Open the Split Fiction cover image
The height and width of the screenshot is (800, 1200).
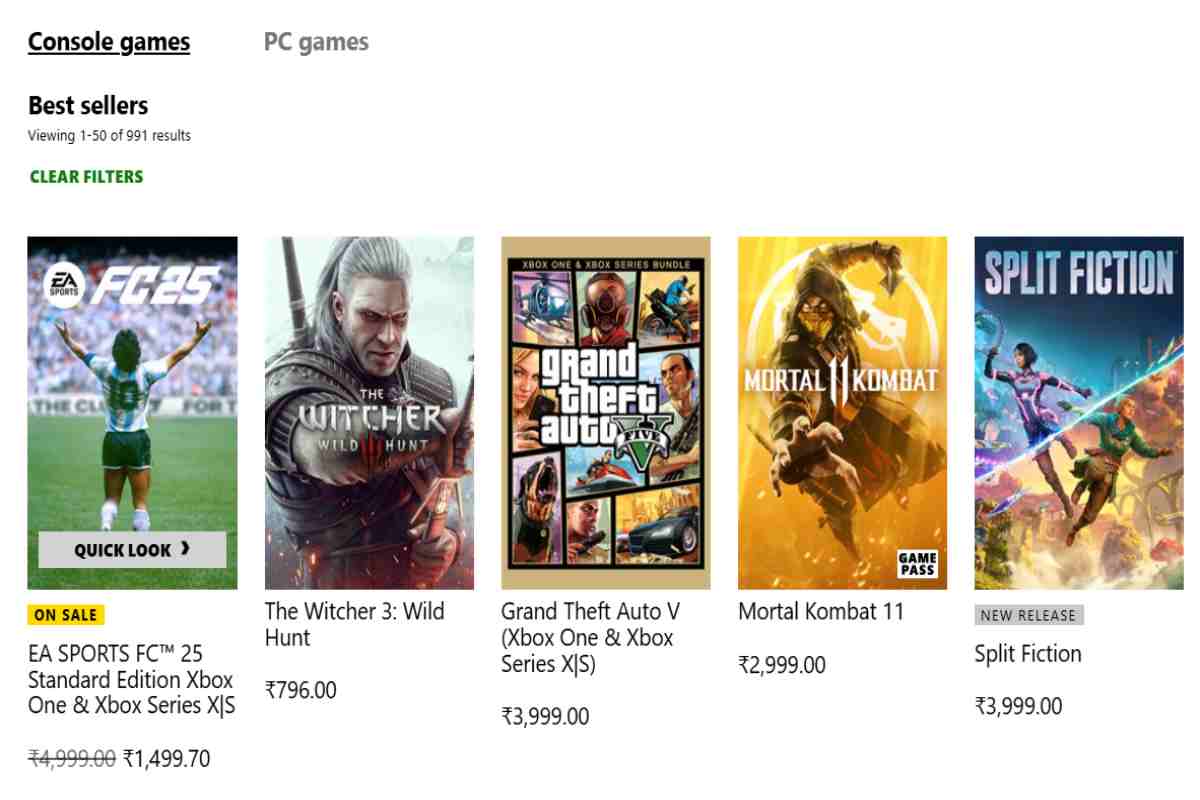click(x=1079, y=412)
